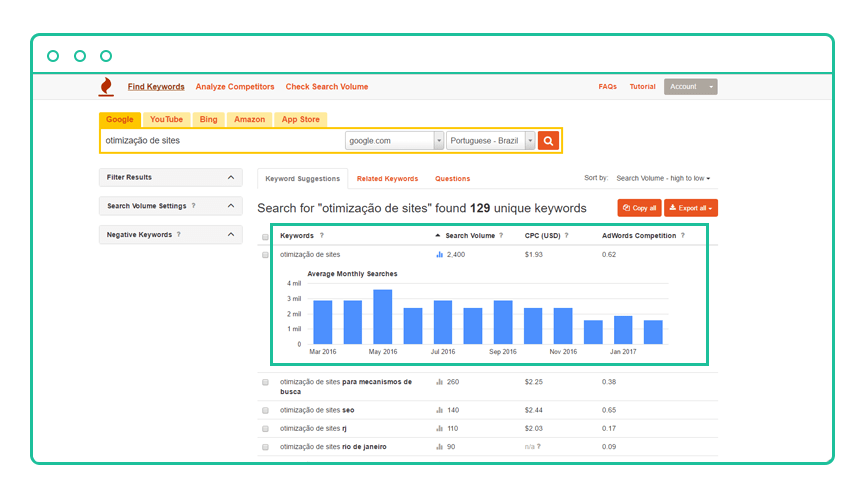
Task: Click help mark next to Keywords header
Action: pyautogui.click(x=322, y=236)
